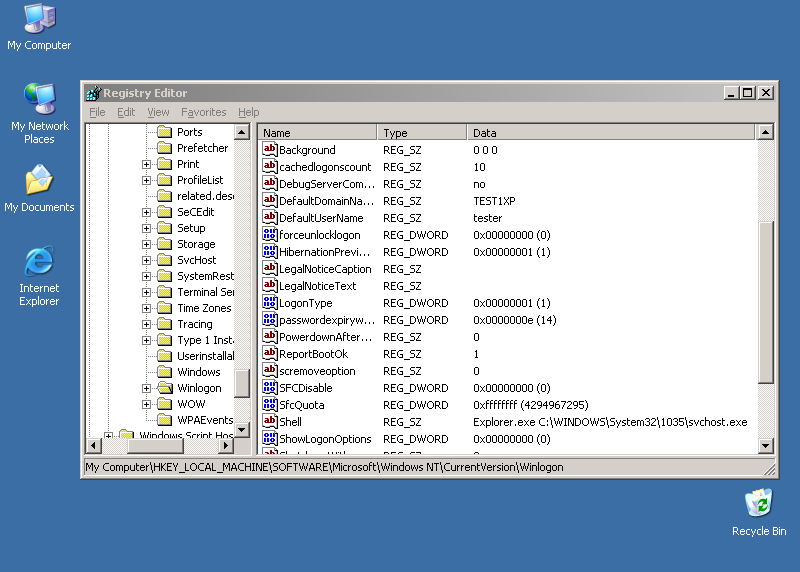The height and width of the screenshot is (572, 800).
Task: Click the 'tester' data value
Action: coord(487,218)
